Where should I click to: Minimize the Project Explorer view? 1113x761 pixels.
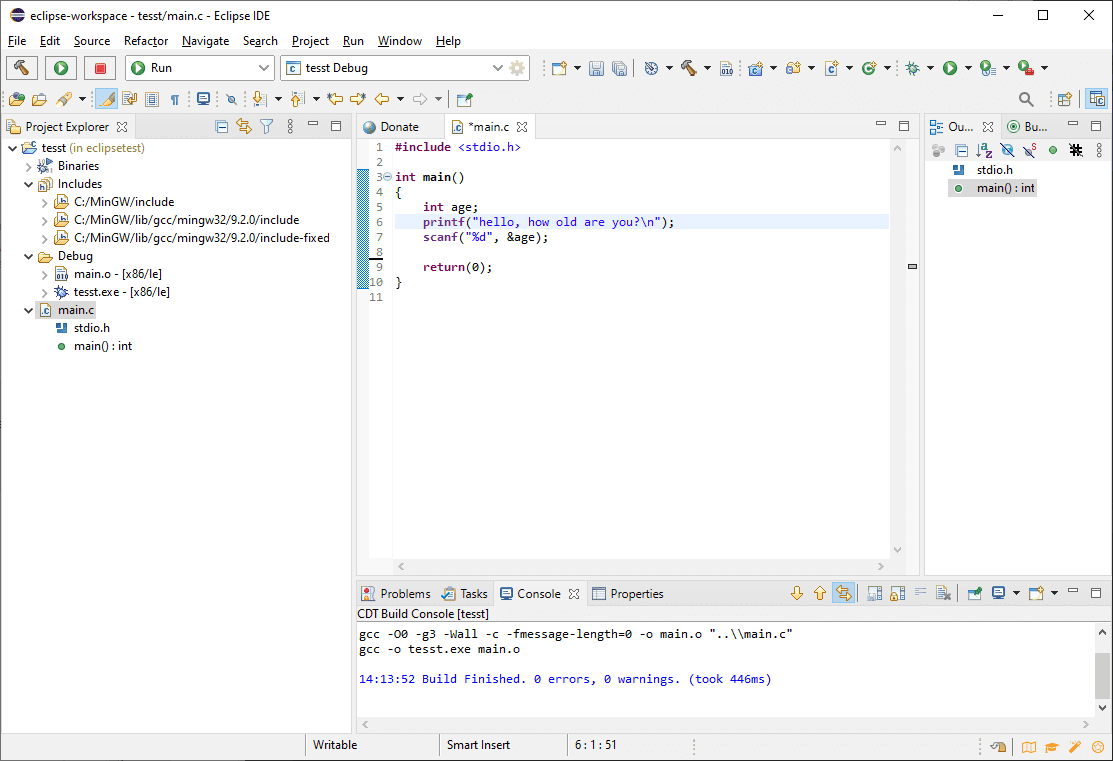coord(313,126)
